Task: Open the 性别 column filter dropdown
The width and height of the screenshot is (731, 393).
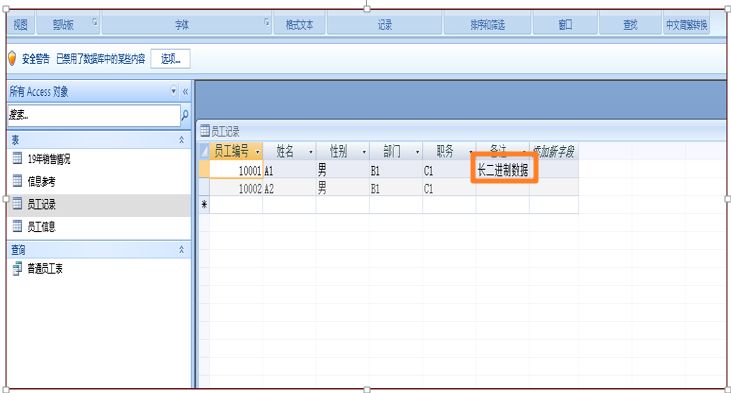Action: tap(364, 152)
